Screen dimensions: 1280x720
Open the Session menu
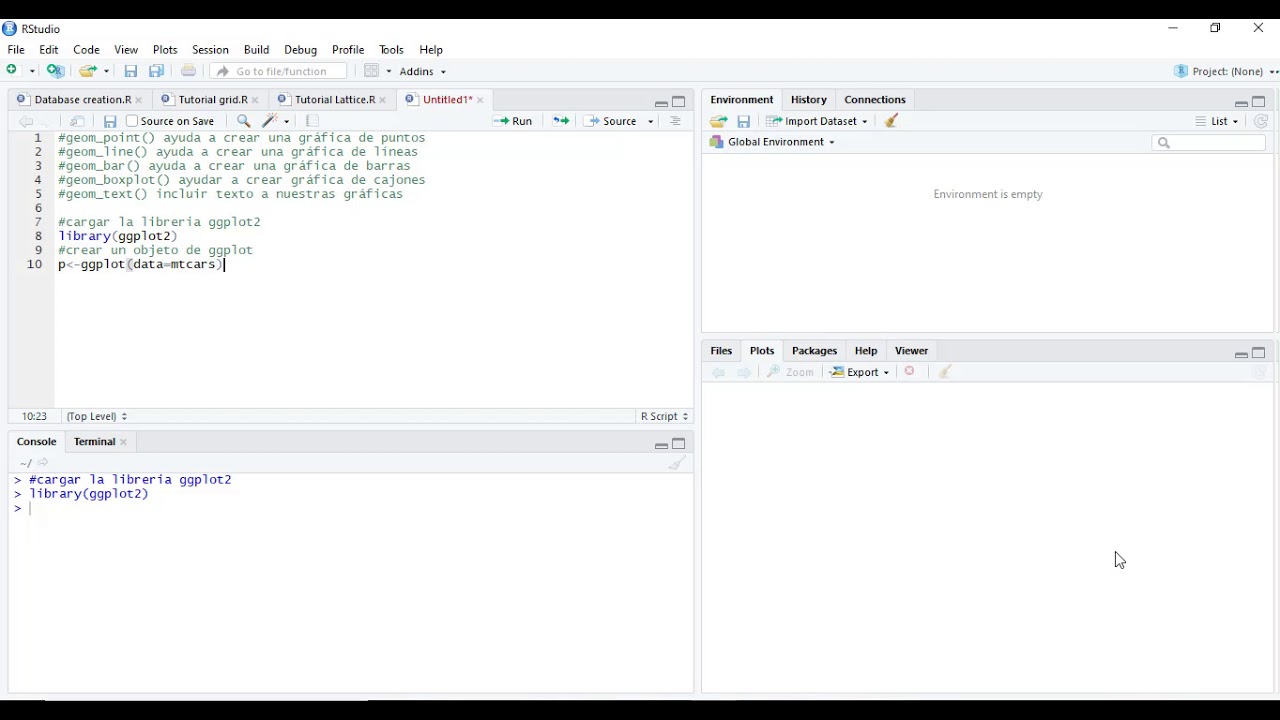(210, 49)
